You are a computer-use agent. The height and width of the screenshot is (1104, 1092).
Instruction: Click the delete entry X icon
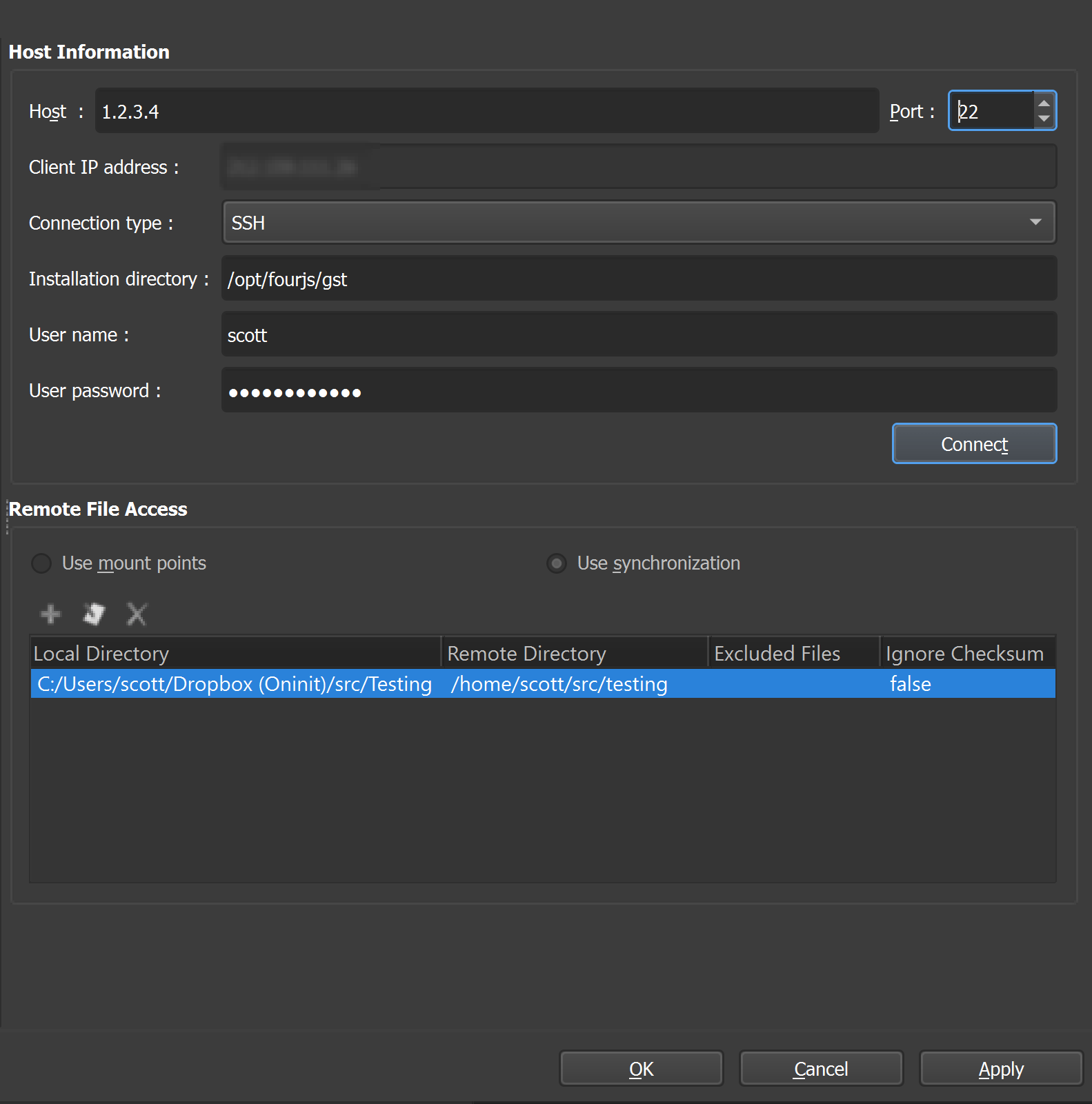137,614
